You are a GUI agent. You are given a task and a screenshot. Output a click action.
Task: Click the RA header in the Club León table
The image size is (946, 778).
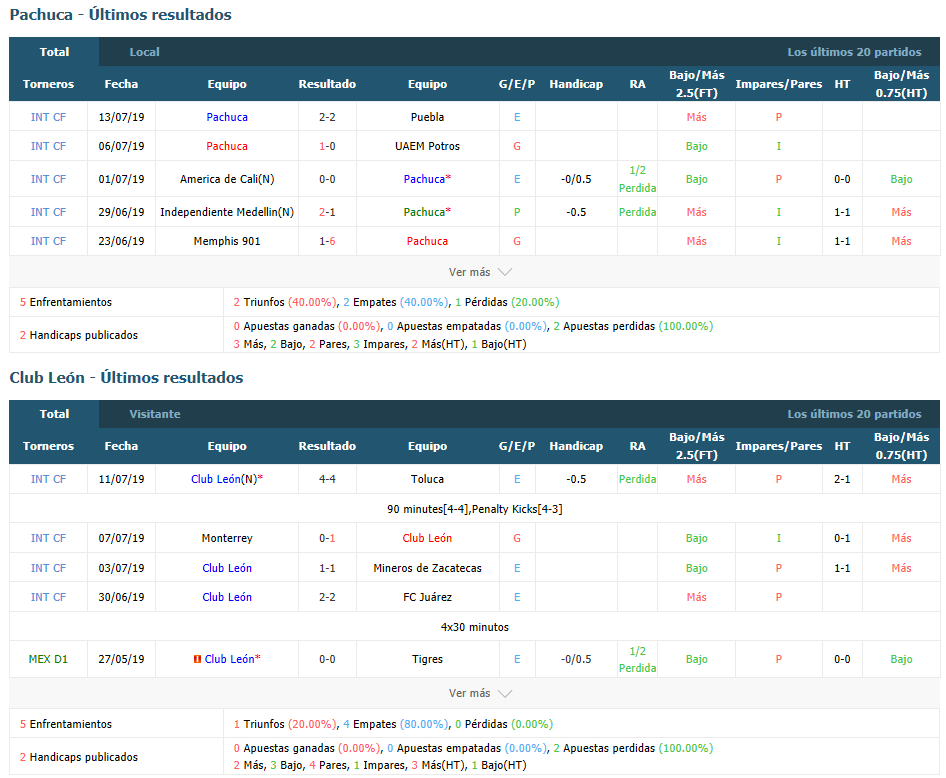[x=638, y=446]
